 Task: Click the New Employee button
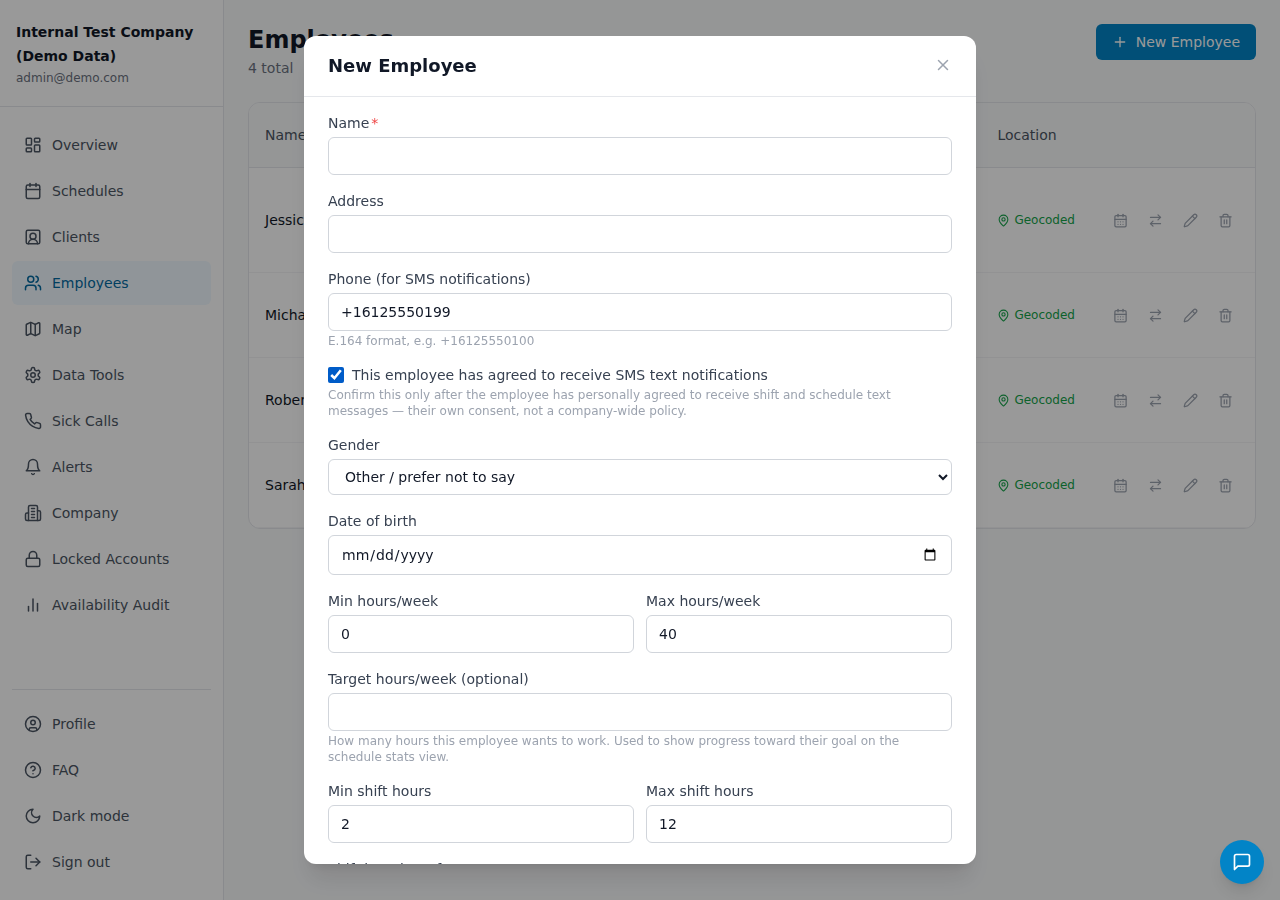pyautogui.click(x=1176, y=42)
